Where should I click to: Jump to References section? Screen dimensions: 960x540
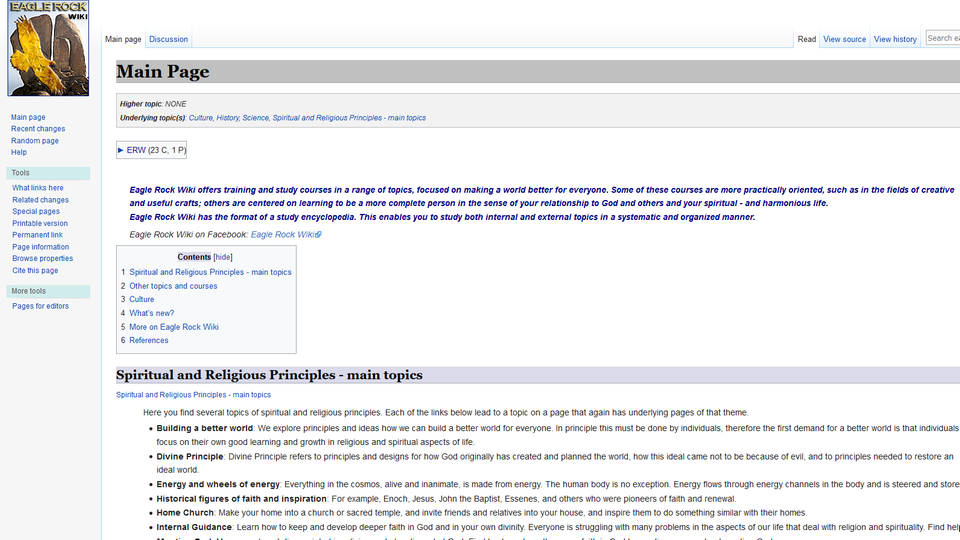(149, 340)
